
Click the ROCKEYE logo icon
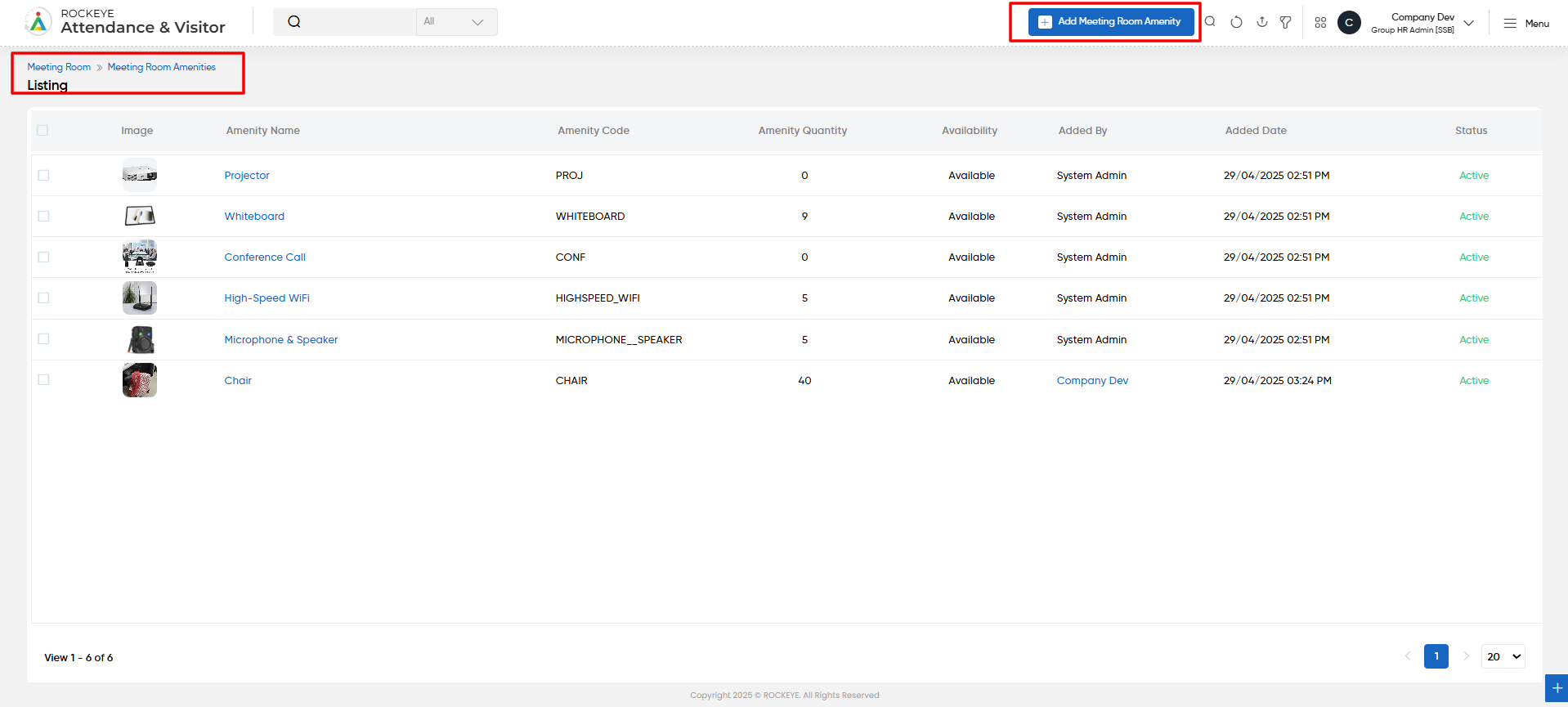coord(38,22)
